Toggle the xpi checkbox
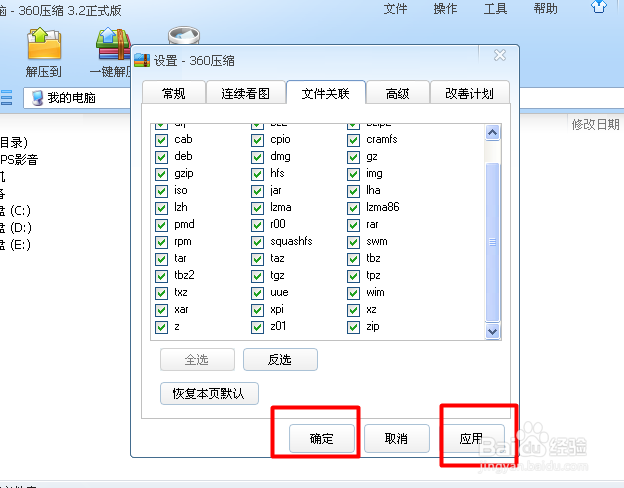The image size is (624, 488). coord(257,310)
